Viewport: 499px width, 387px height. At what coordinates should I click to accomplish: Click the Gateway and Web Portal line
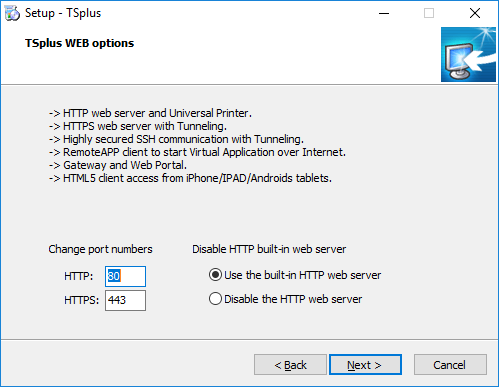(x=118, y=165)
